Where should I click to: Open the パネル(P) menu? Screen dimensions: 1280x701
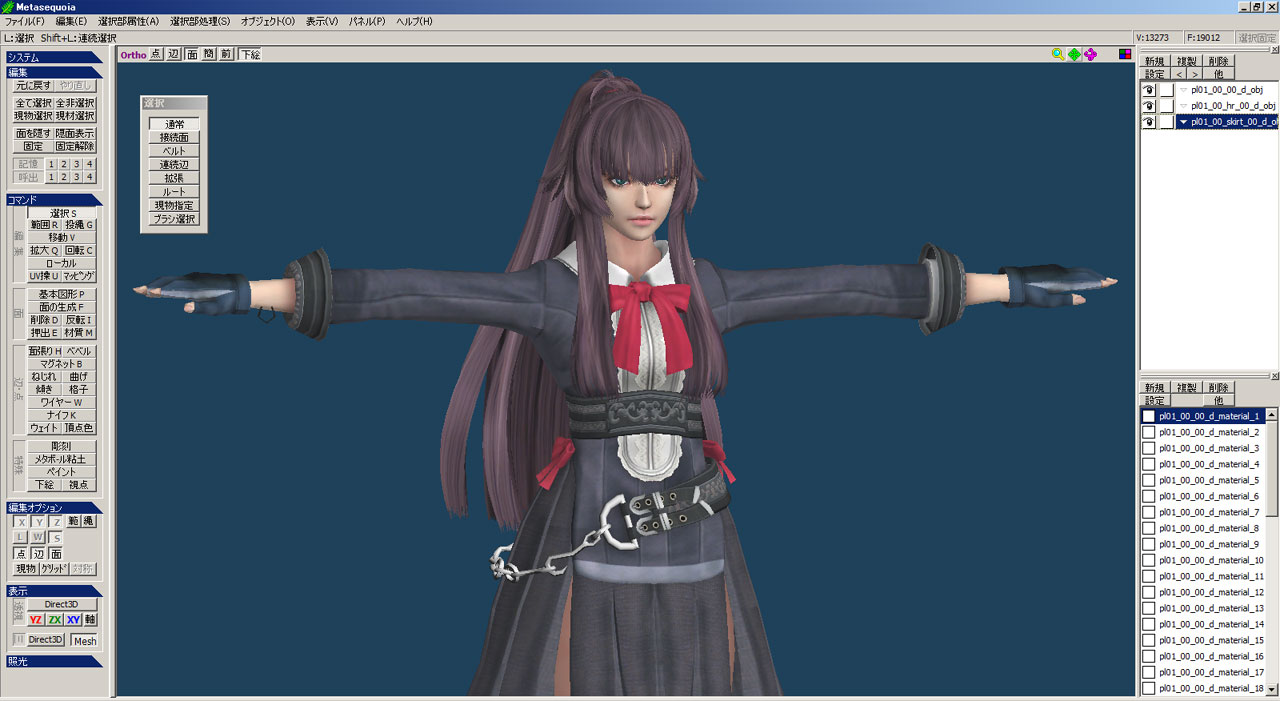367,21
